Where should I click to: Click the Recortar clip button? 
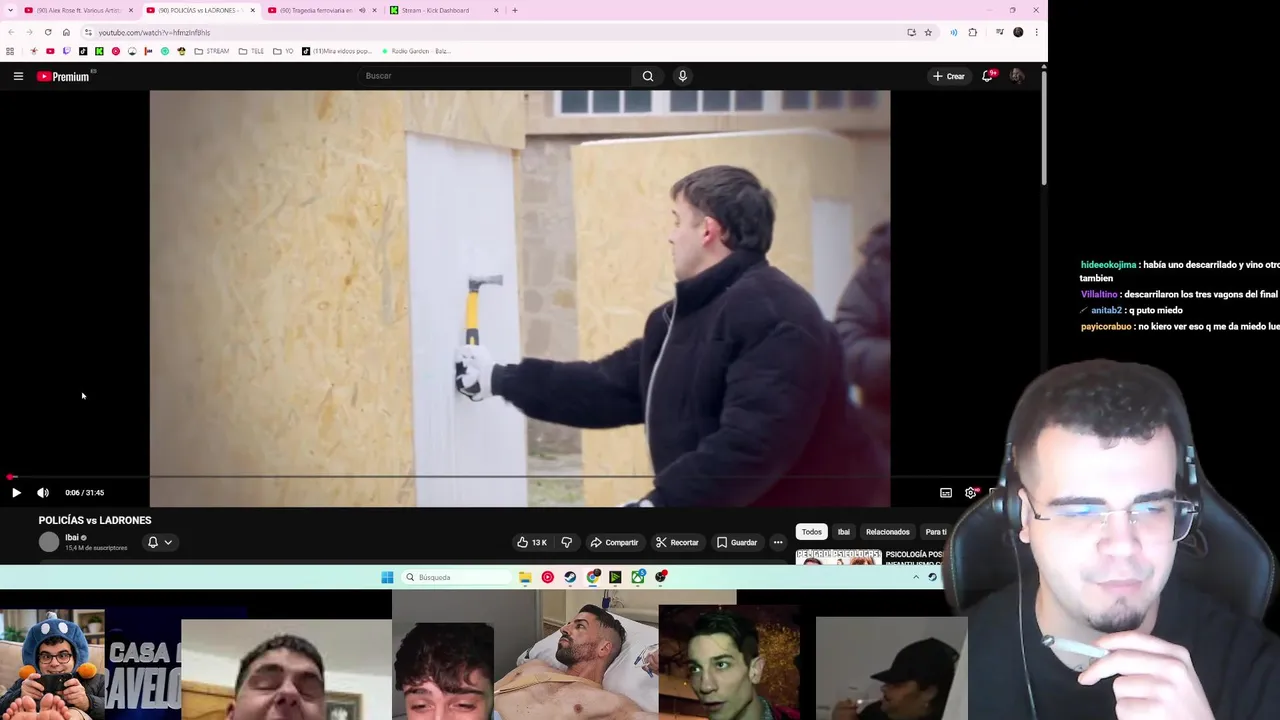click(x=677, y=542)
